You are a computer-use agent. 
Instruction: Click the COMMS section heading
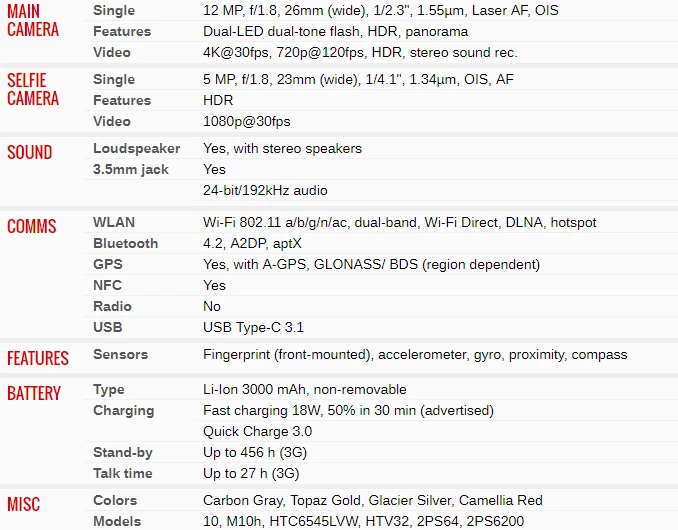[x=32, y=226]
